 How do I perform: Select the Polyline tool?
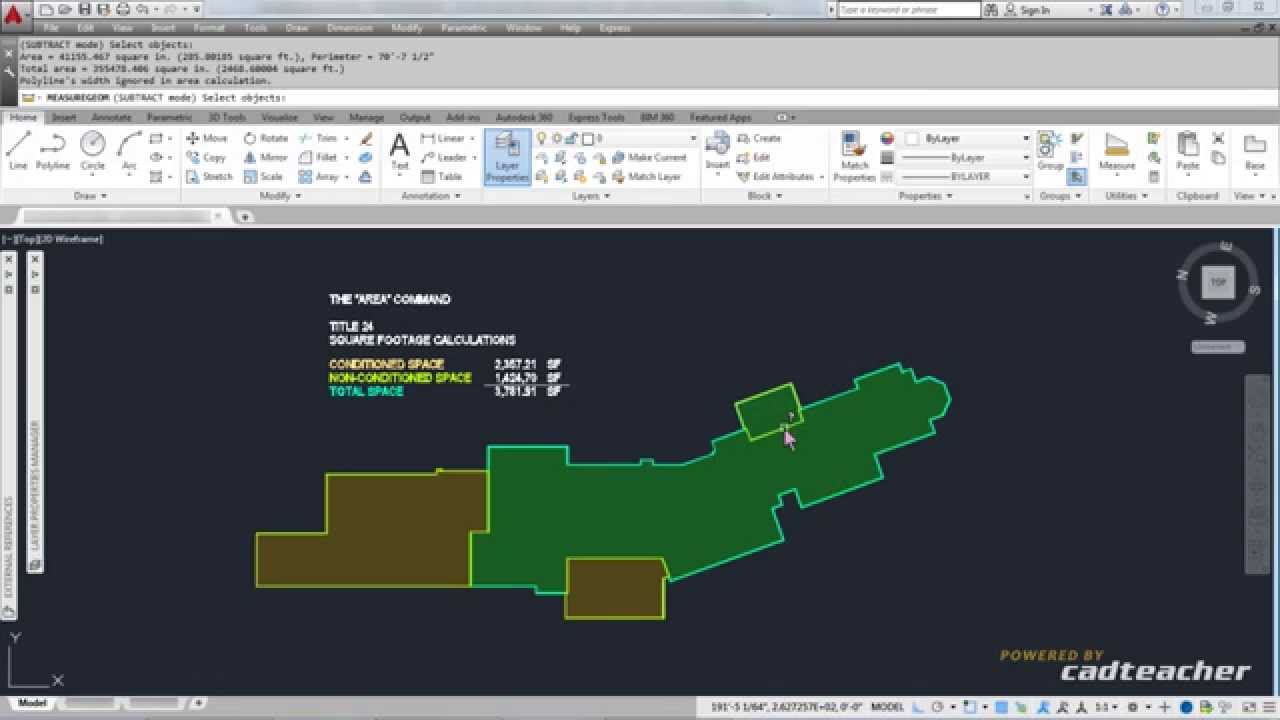tap(52, 150)
